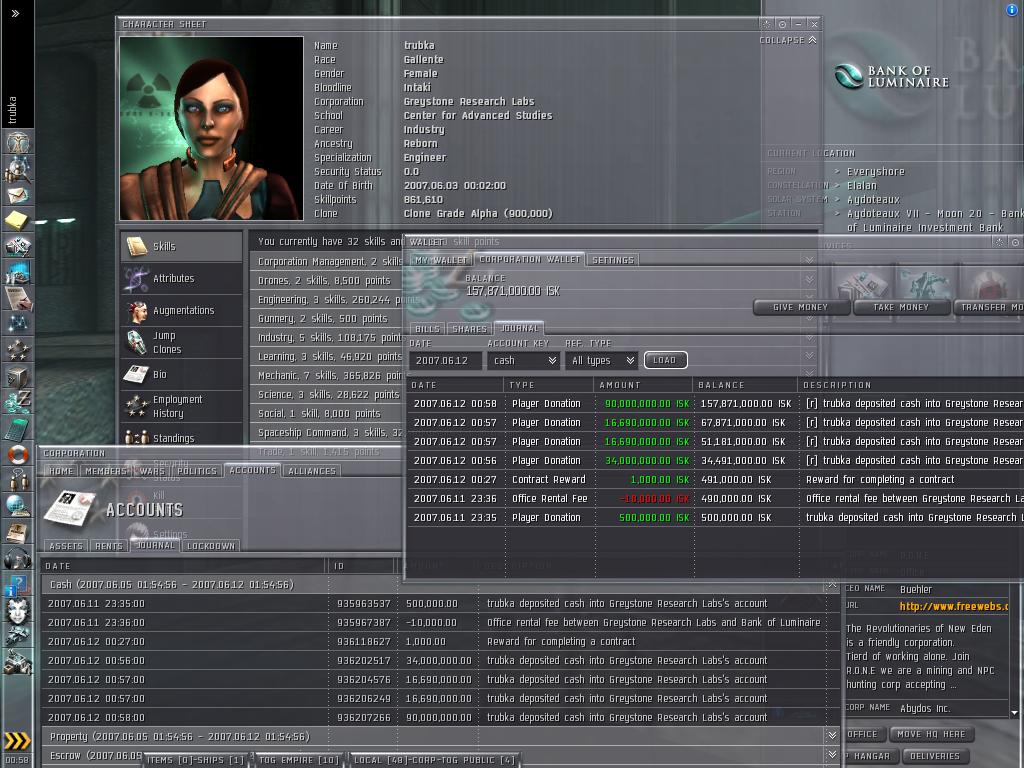The width and height of the screenshot is (1024, 768).
Task: Select Augmentations in the Character Sheet
Action: pyautogui.click(x=181, y=310)
